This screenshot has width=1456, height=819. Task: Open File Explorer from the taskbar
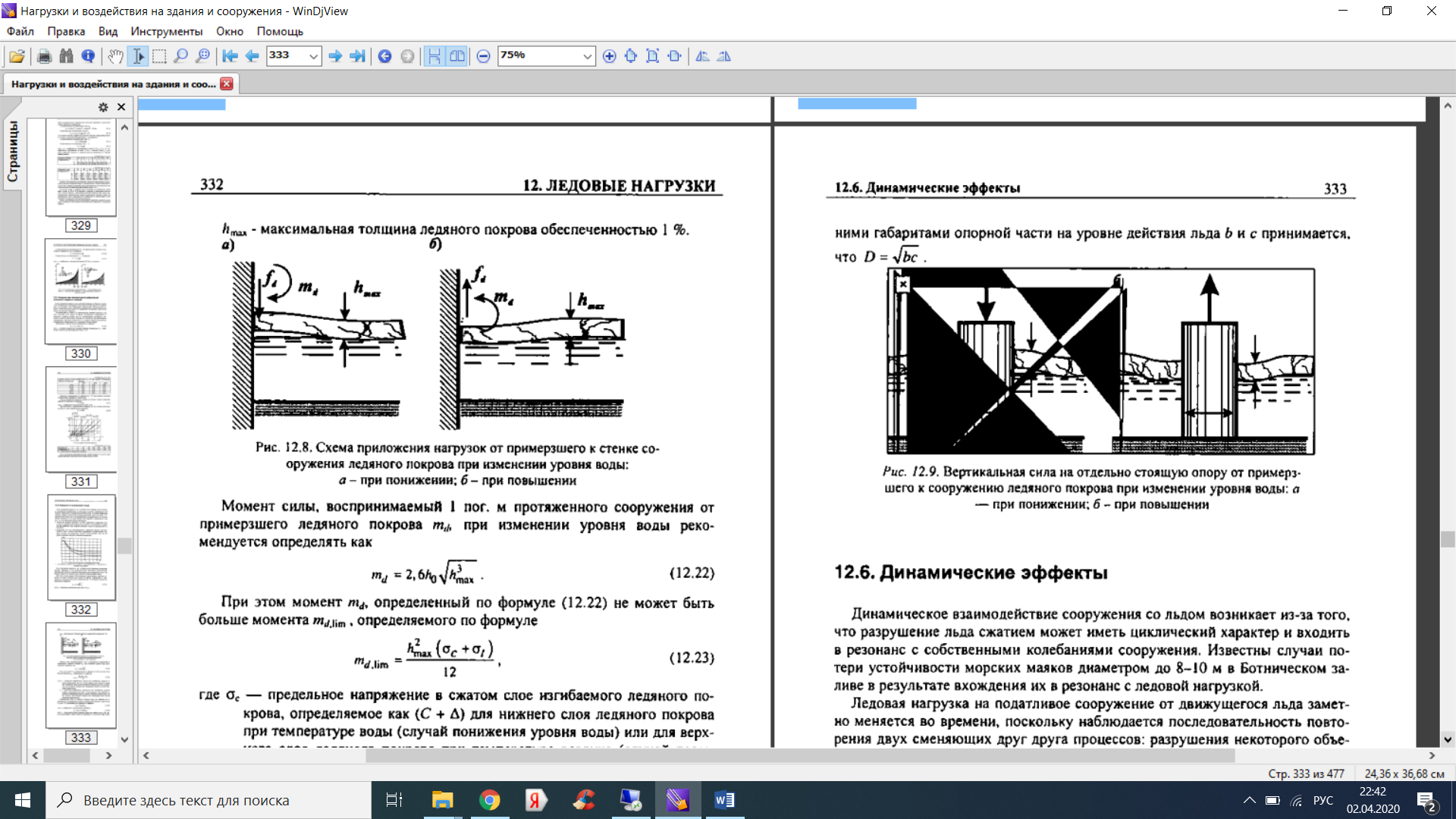click(x=442, y=800)
